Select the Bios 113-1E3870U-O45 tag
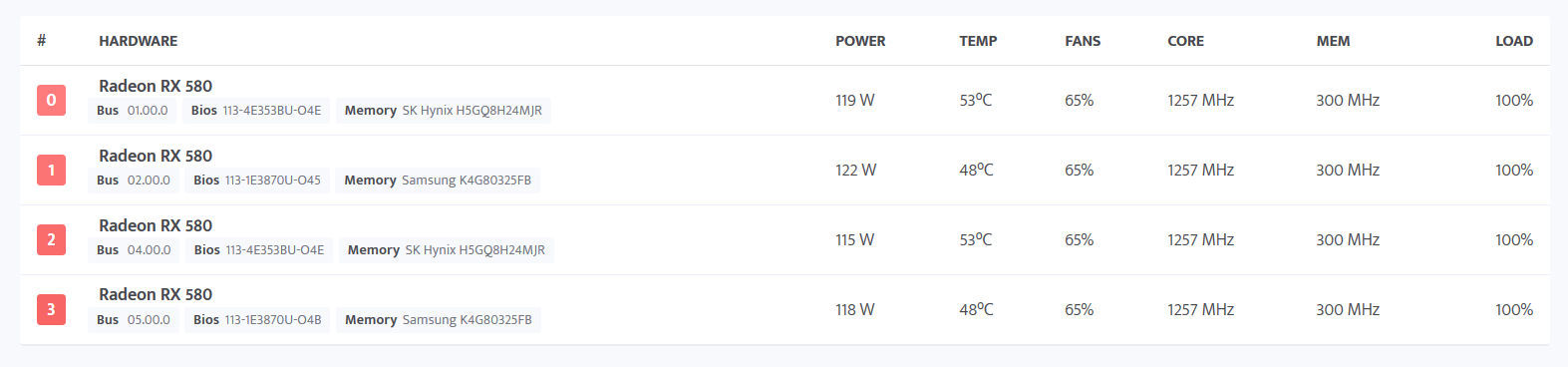The image size is (1568, 367). coord(257,181)
